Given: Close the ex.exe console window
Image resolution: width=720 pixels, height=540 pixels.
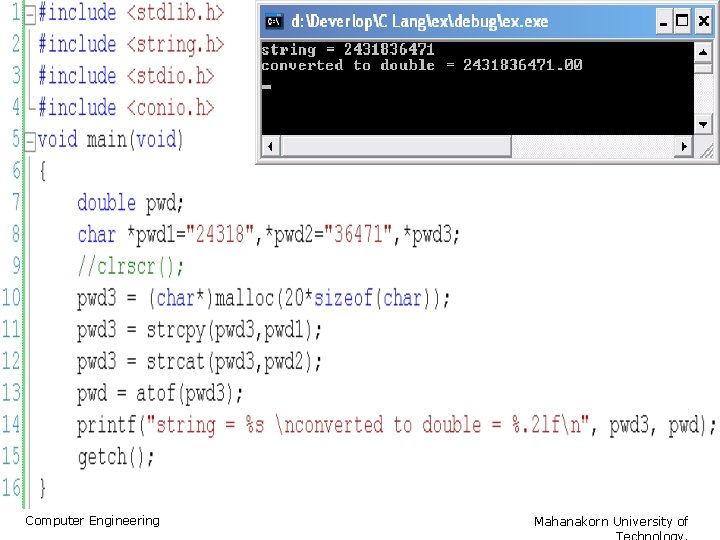Looking at the screenshot, I should [x=703, y=22].
